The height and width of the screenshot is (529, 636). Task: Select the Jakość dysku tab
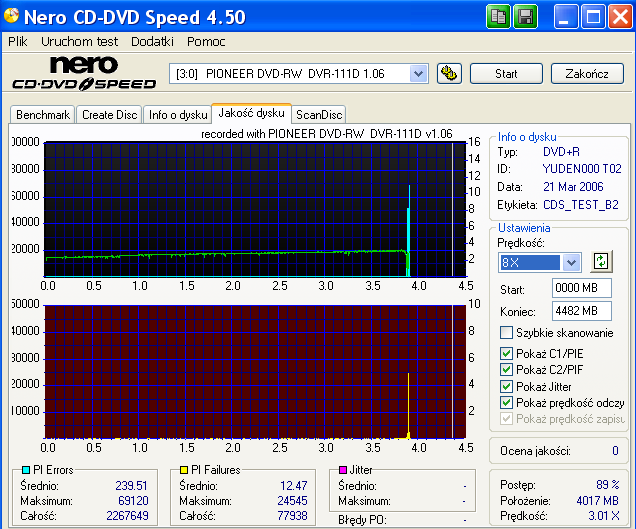(251, 113)
